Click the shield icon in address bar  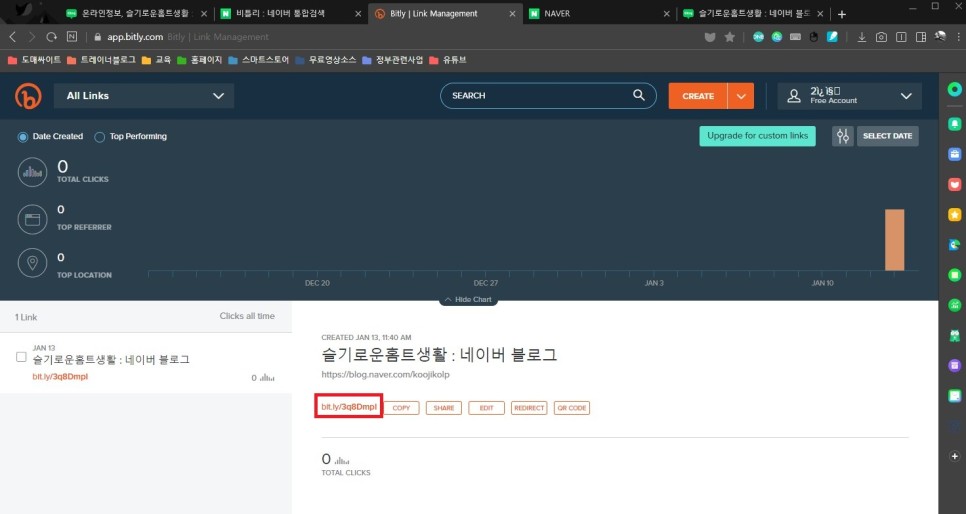click(x=710, y=37)
